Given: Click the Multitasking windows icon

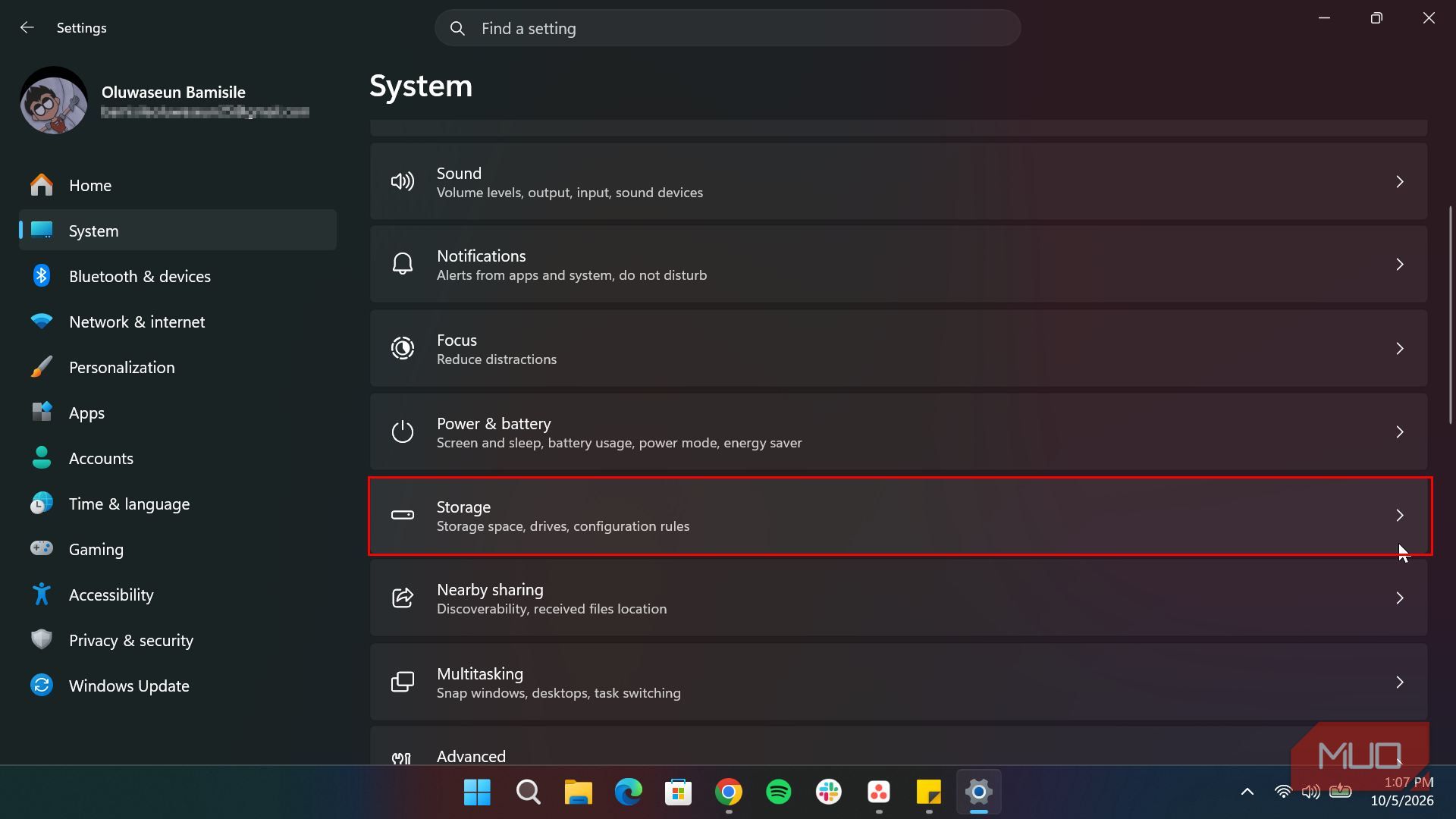Looking at the screenshot, I should click(x=402, y=682).
